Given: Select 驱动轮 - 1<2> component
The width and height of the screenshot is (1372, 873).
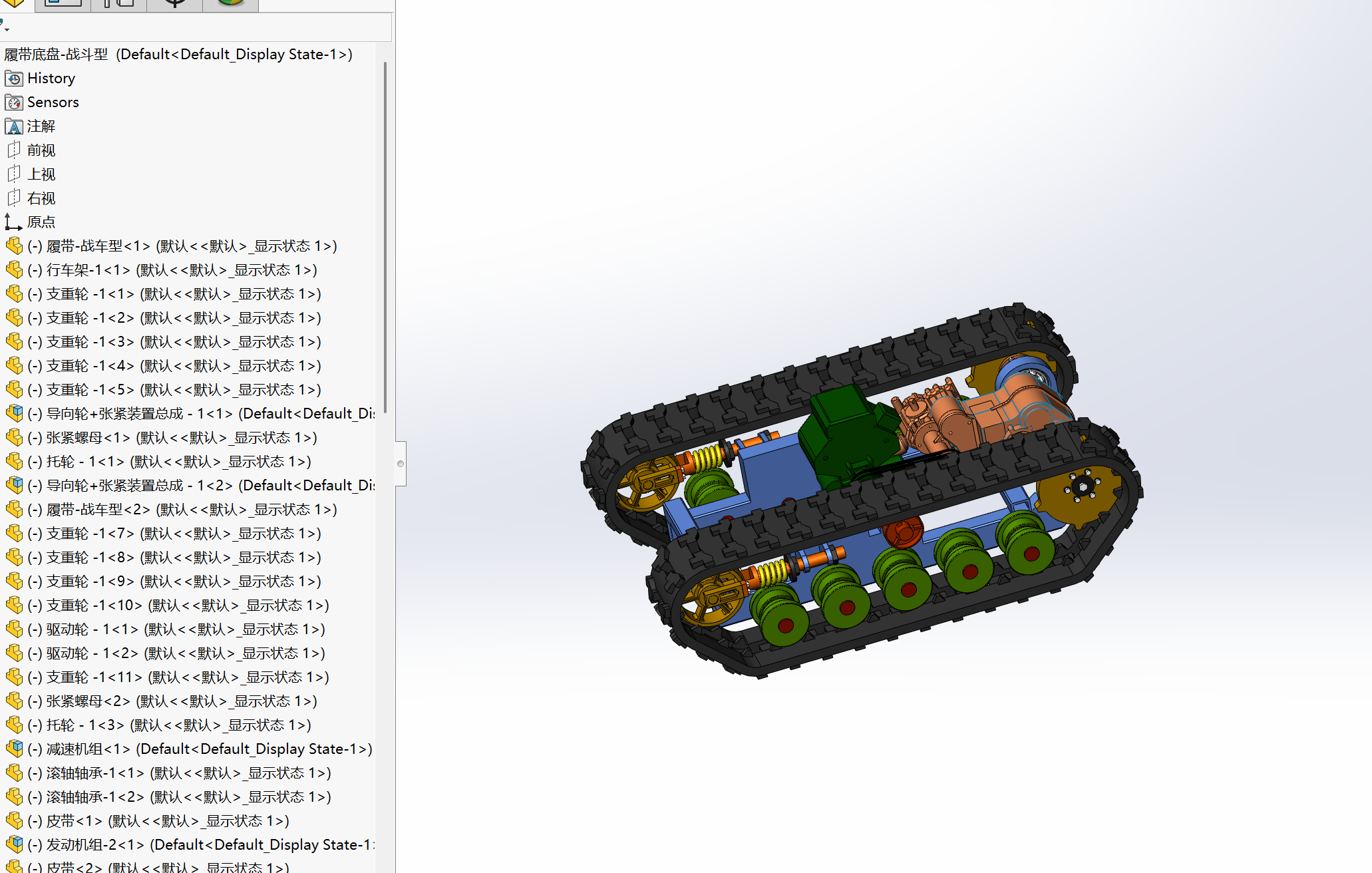Looking at the screenshot, I should click(176, 653).
